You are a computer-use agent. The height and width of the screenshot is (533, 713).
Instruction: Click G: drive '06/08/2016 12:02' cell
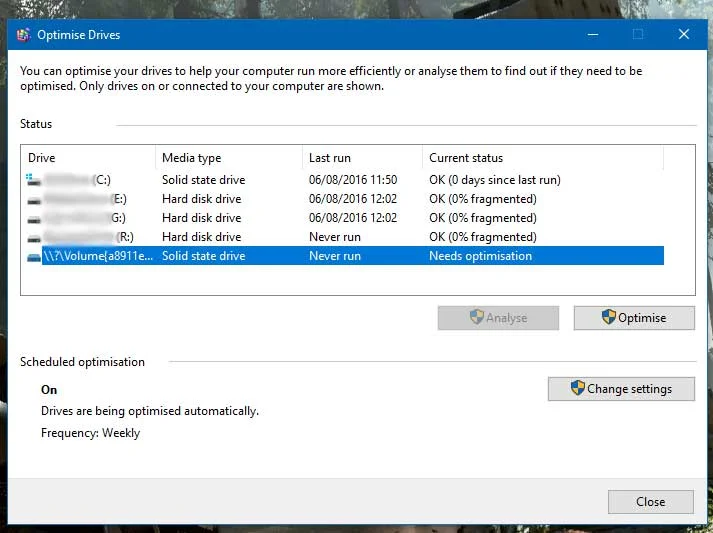click(x=353, y=218)
